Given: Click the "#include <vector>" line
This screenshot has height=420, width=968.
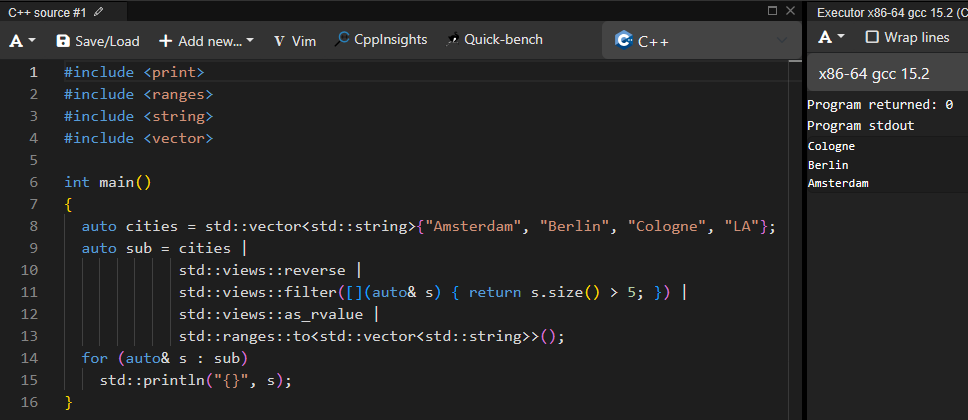Looking at the screenshot, I should click(138, 138).
